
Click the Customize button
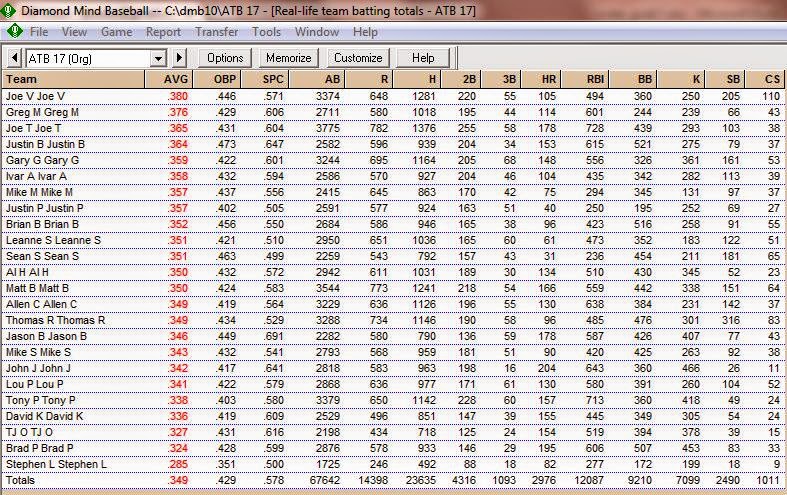(x=358, y=58)
